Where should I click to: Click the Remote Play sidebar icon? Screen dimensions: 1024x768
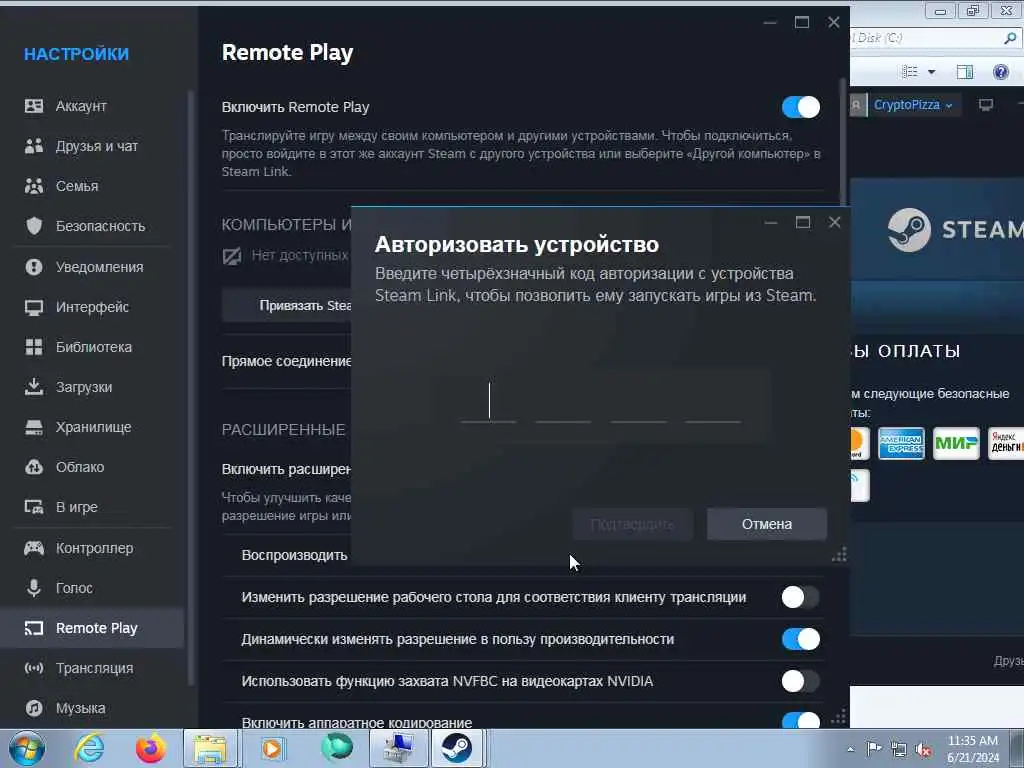click(x=34, y=628)
